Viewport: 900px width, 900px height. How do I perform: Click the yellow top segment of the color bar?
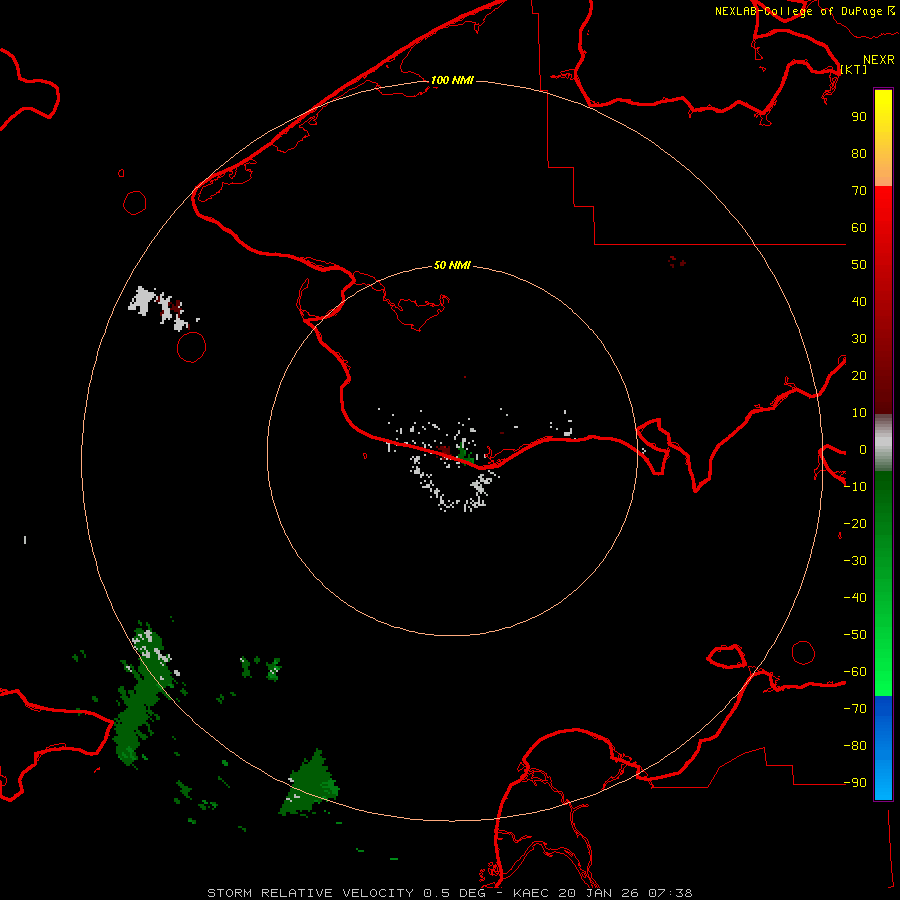pyautogui.click(x=883, y=138)
